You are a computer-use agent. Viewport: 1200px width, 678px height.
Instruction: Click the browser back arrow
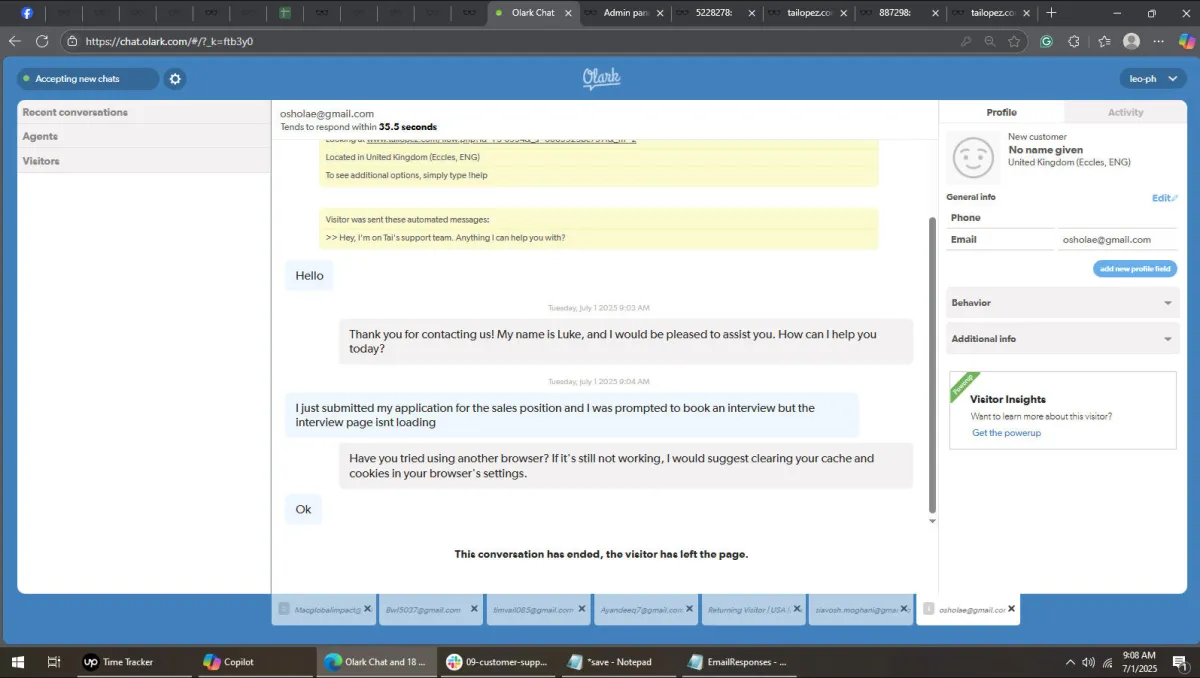(14, 41)
